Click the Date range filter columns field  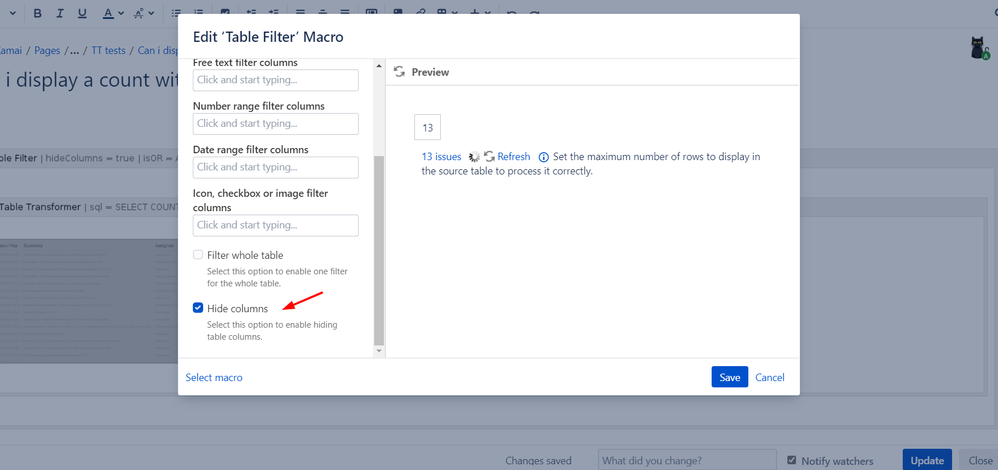pyautogui.click(x=276, y=167)
